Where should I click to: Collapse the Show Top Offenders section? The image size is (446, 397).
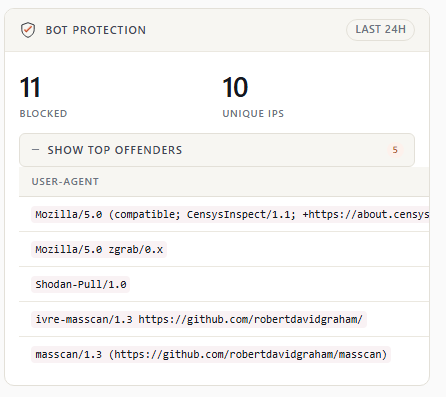[217, 150]
